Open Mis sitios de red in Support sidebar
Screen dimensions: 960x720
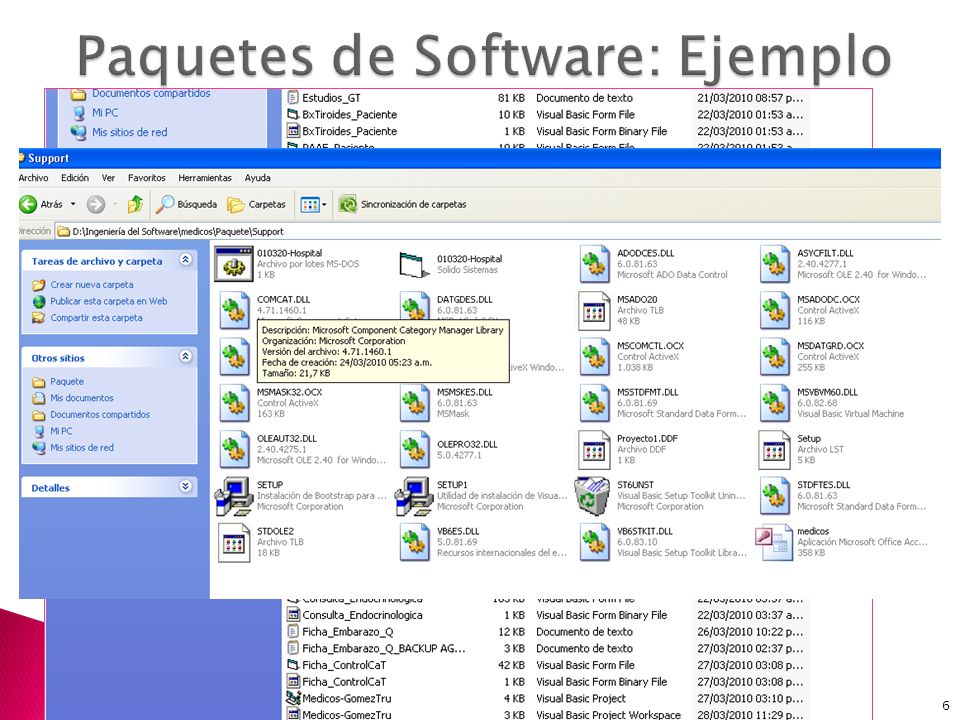pyautogui.click(x=82, y=448)
